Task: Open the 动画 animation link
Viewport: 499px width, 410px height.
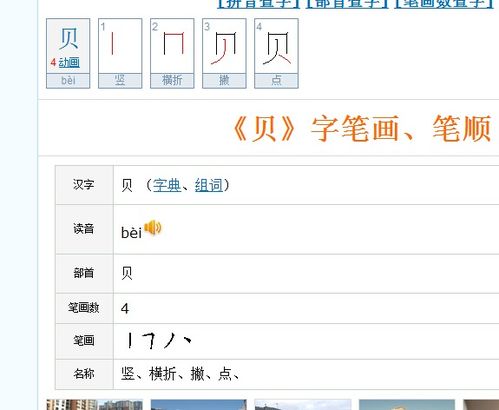Action: 69,62
